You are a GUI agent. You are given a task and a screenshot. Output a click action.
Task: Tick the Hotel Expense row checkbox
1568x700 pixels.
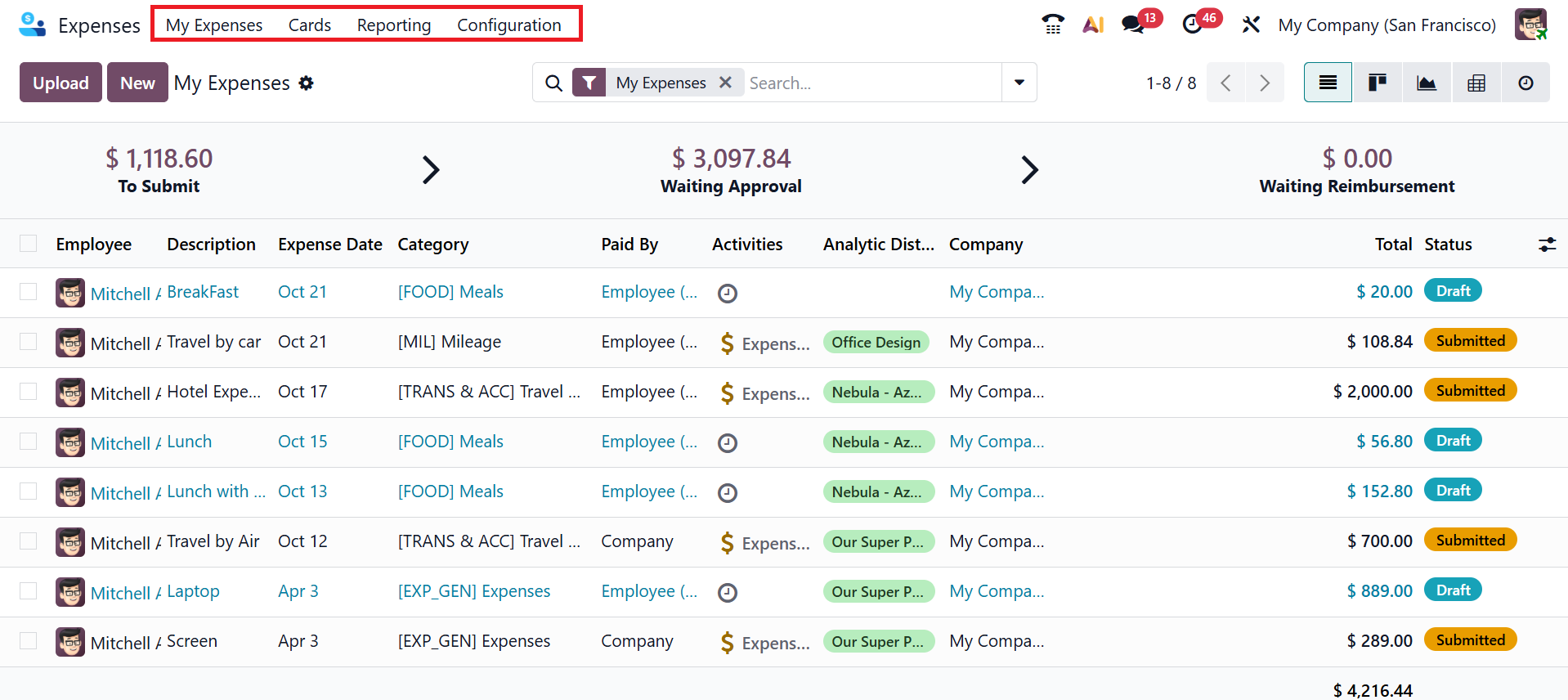point(29,392)
